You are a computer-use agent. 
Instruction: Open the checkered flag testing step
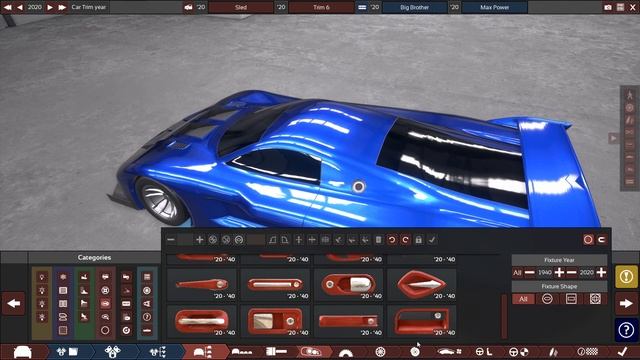[588, 351]
